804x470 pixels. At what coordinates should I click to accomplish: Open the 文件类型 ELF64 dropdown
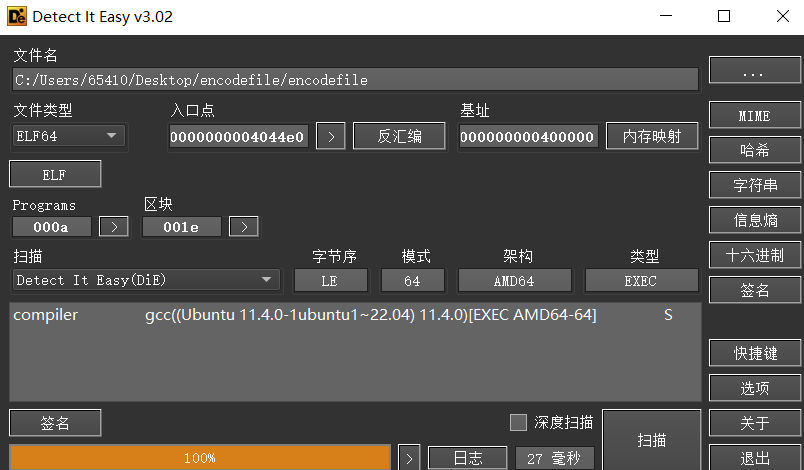[x=68, y=136]
